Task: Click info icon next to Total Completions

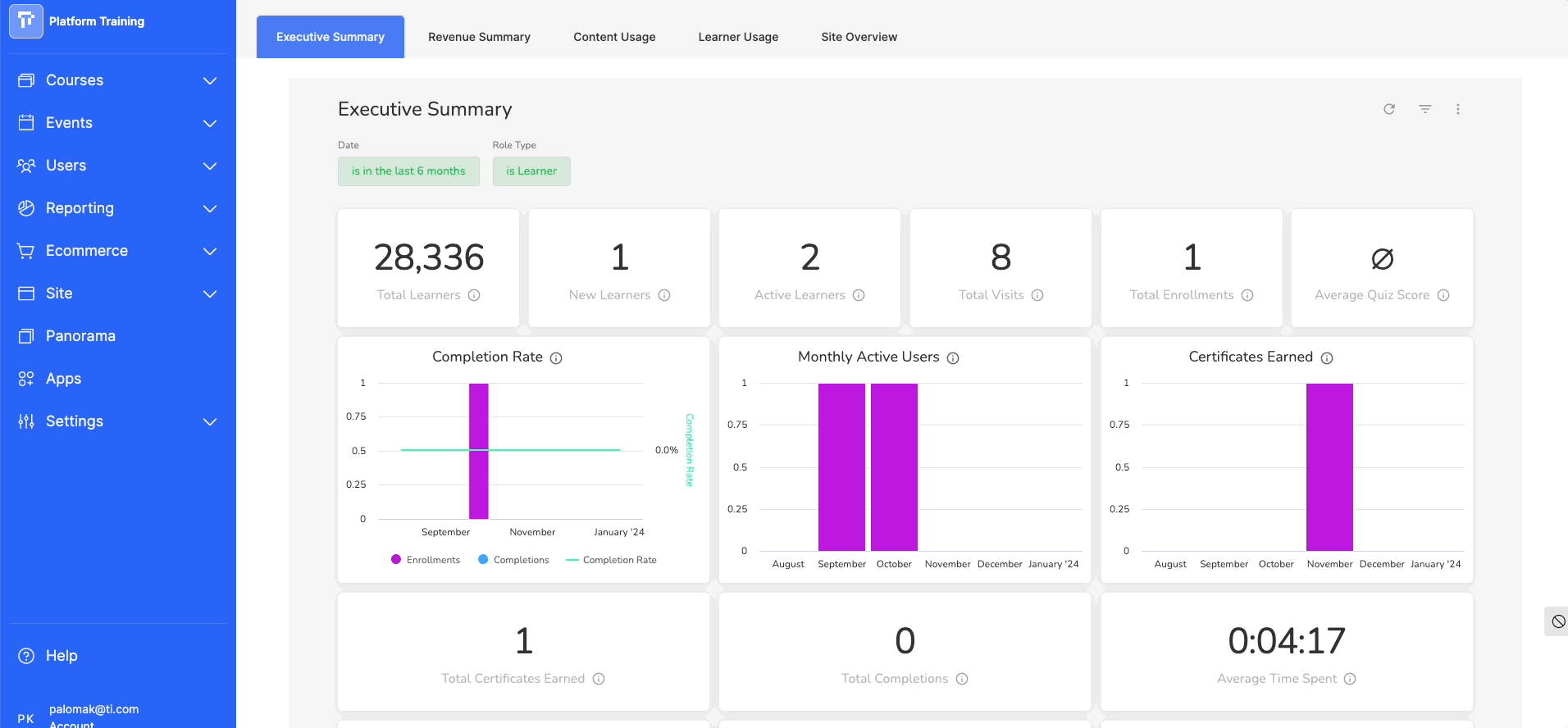Action: tap(962, 679)
